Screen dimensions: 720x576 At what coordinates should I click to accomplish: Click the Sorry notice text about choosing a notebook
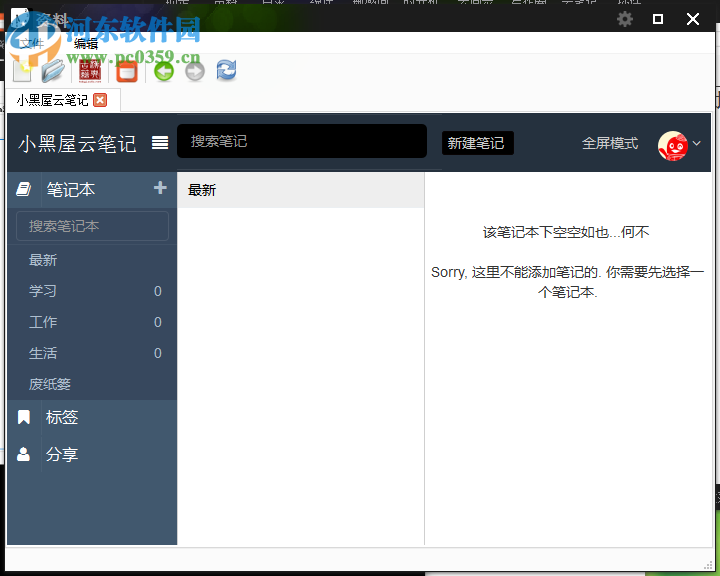pos(568,282)
